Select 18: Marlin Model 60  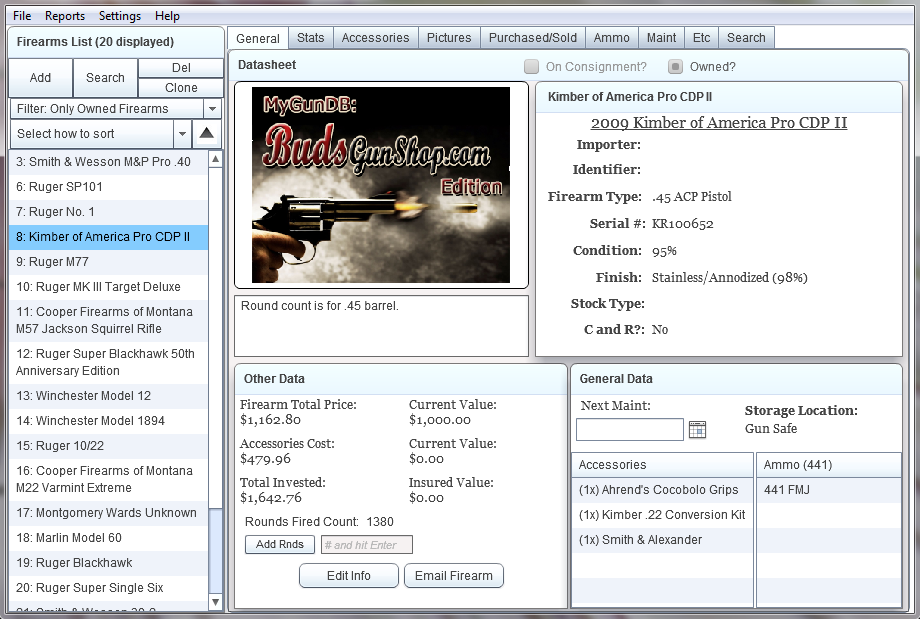click(109, 538)
